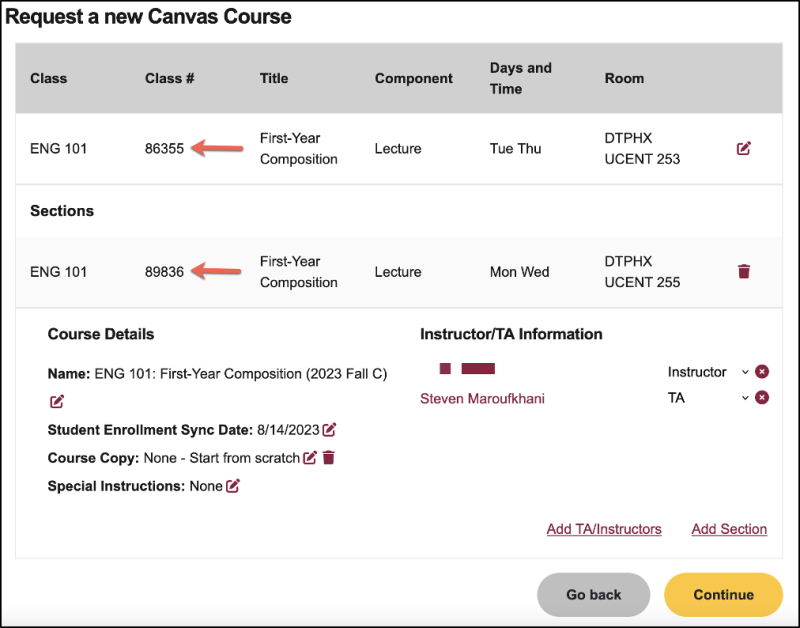Image resolution: width=800 pixels, height=628 pixels.
Task: Click the Class # column header
Action: (169, 78)
